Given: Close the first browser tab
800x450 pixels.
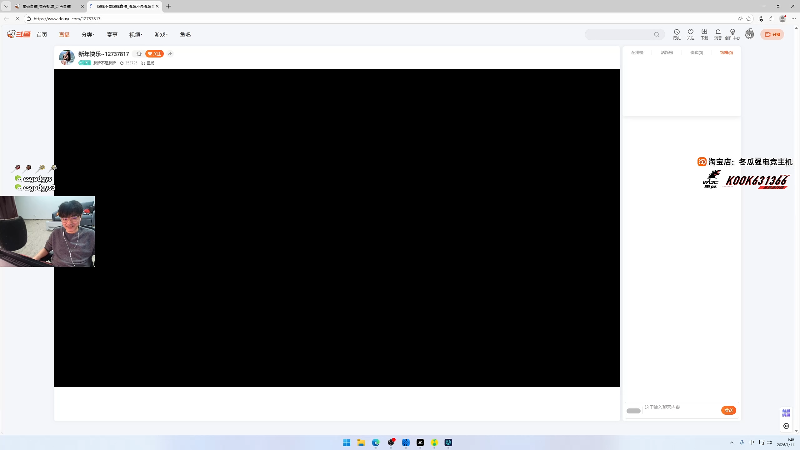Looking at the screenshot, I should tap(82, 7).
